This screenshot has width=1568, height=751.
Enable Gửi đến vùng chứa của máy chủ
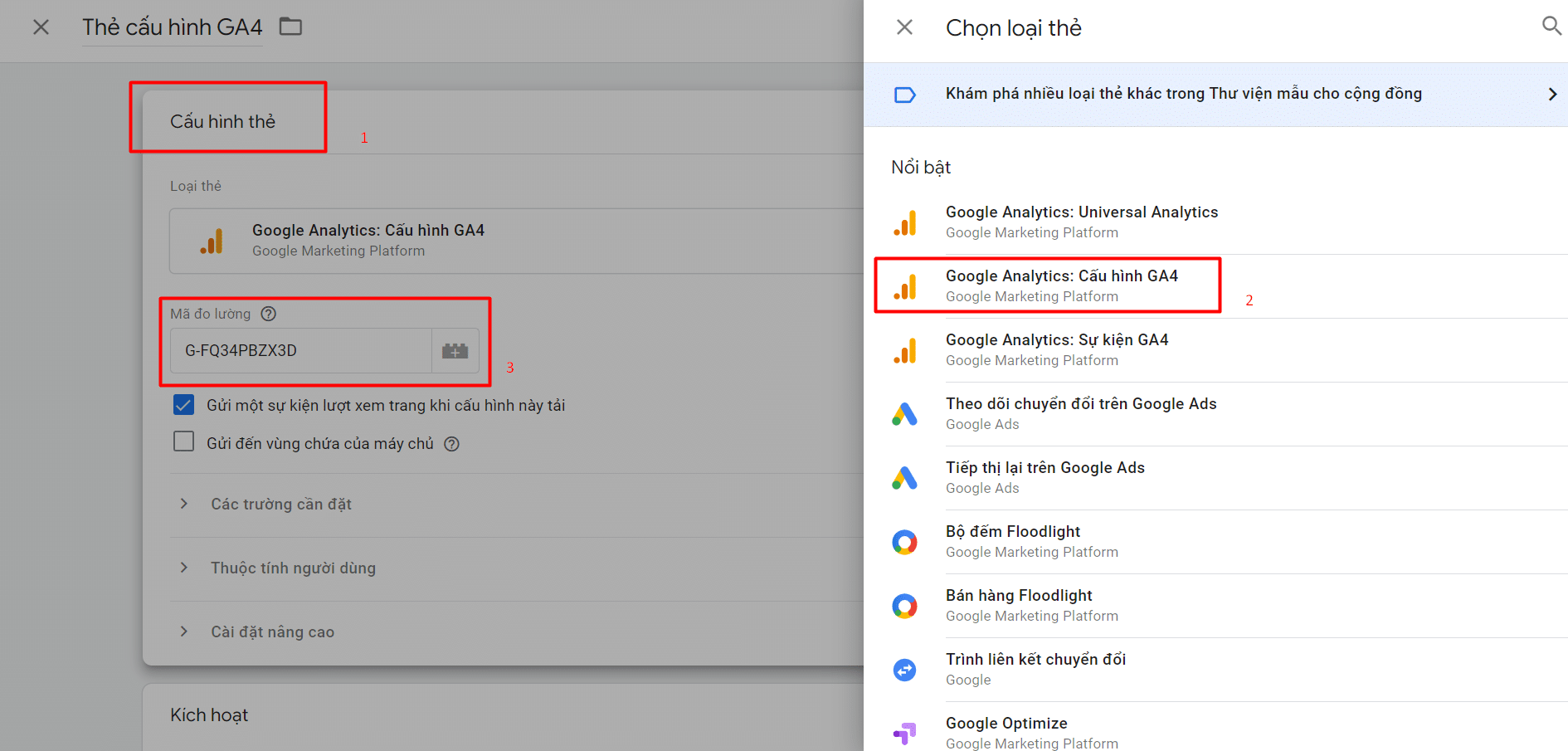tap(183, 441)
